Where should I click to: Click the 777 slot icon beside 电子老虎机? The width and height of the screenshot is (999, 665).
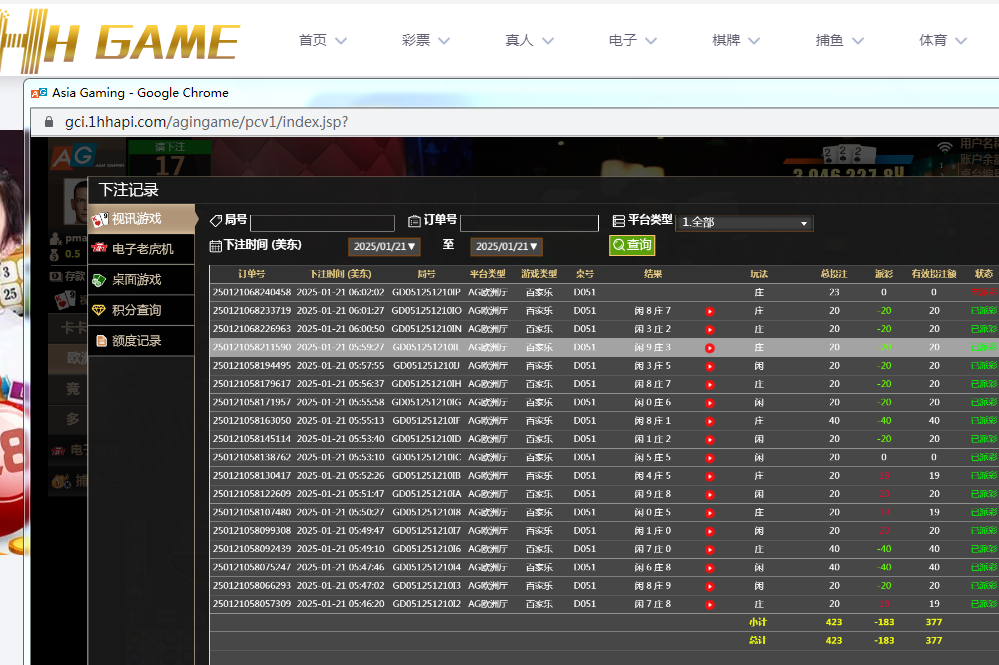[100, 249]
